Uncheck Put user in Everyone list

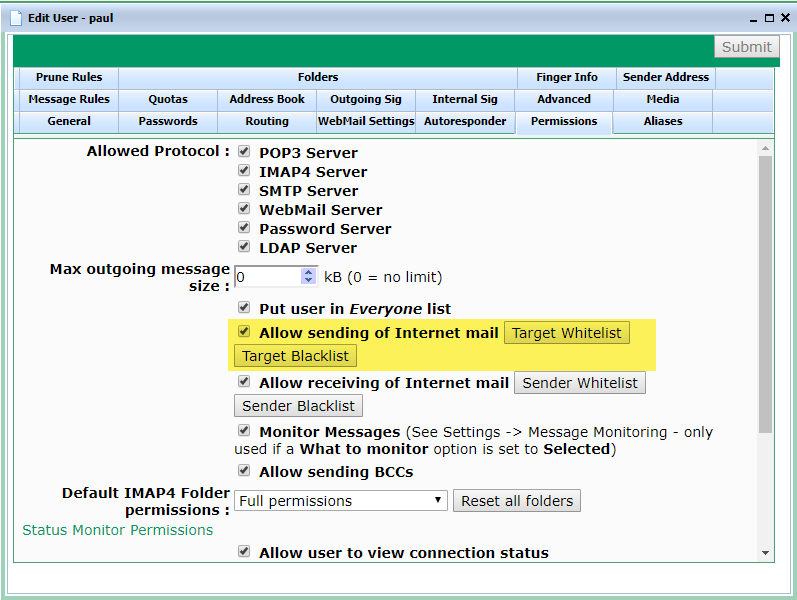click(x=244, y=308)
